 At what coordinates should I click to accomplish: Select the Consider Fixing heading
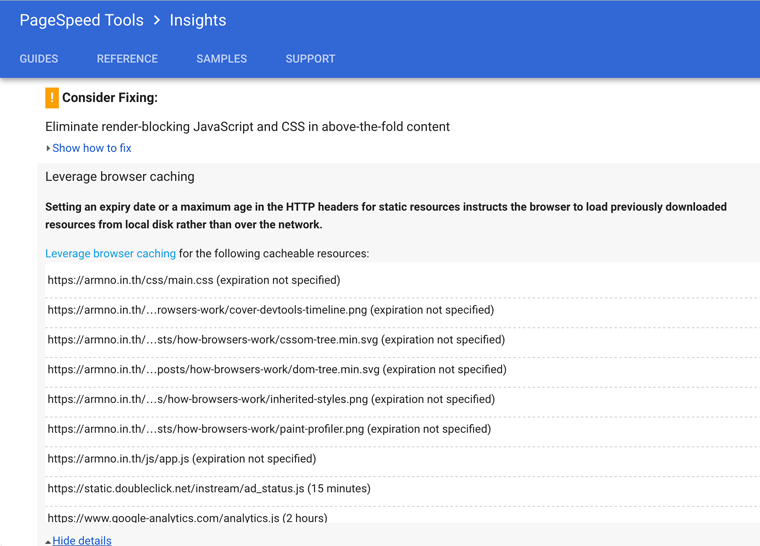point(110,97)
